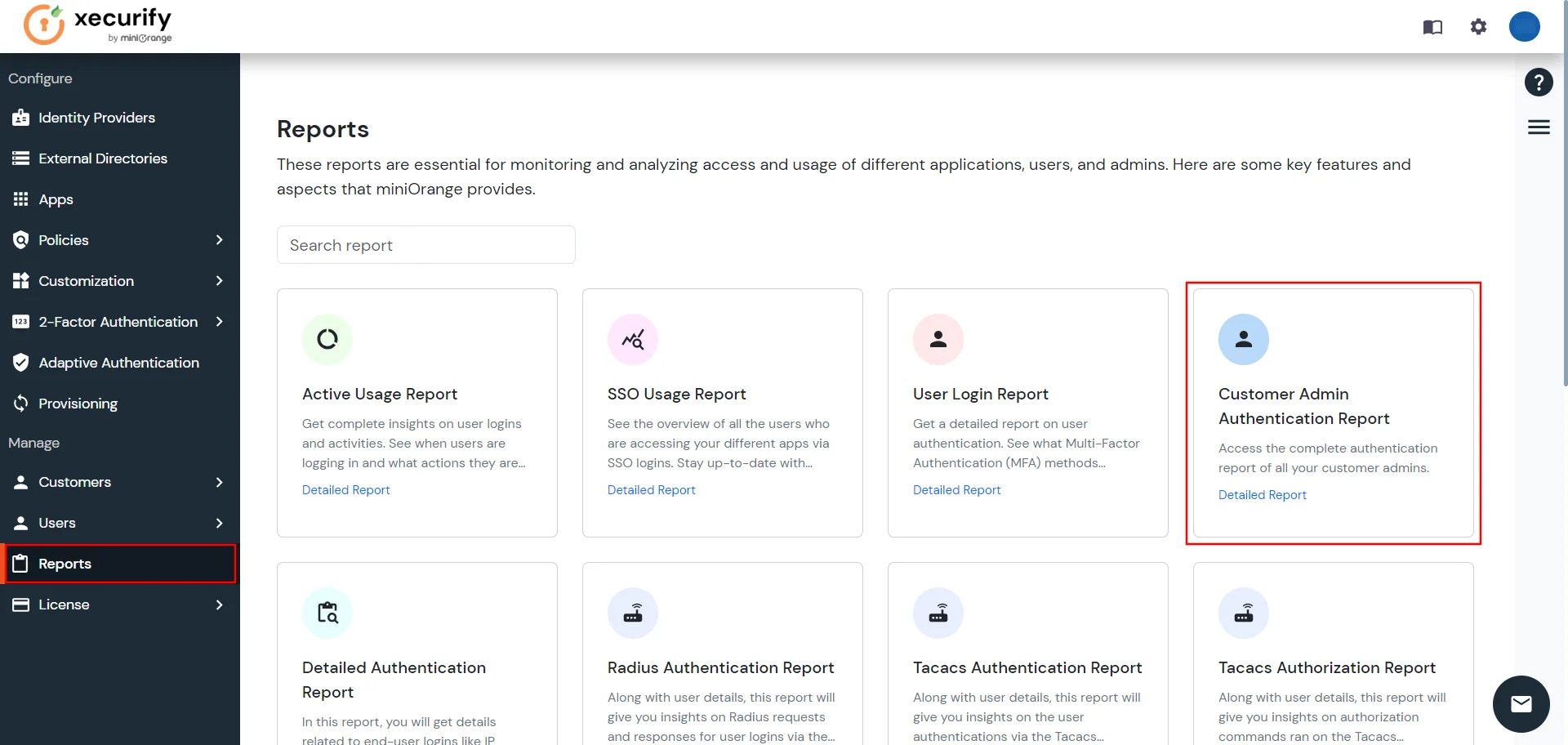
Task: Click the Search report input field
Action: [425, 244]
